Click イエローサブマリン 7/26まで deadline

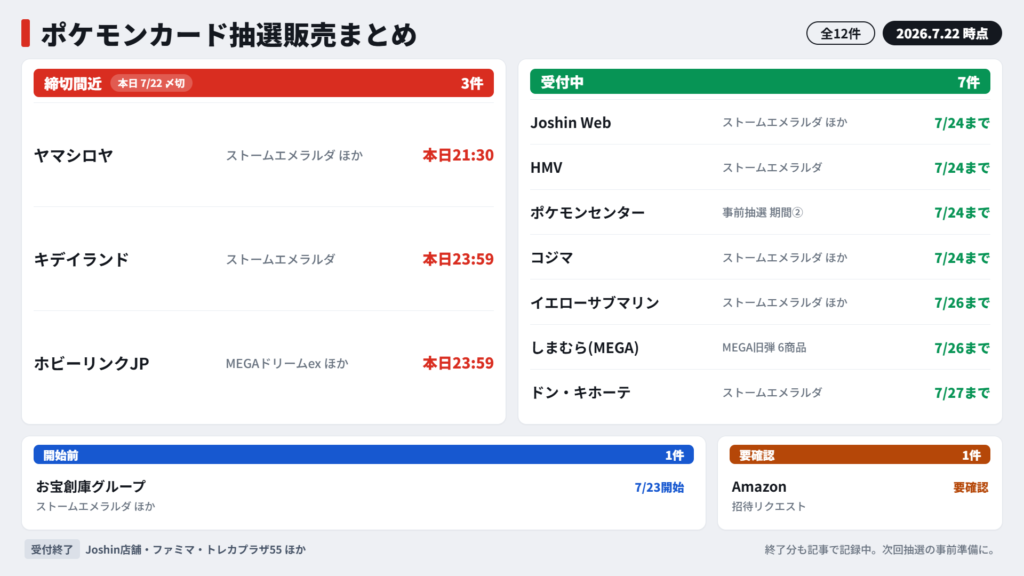tap(962, 302)
